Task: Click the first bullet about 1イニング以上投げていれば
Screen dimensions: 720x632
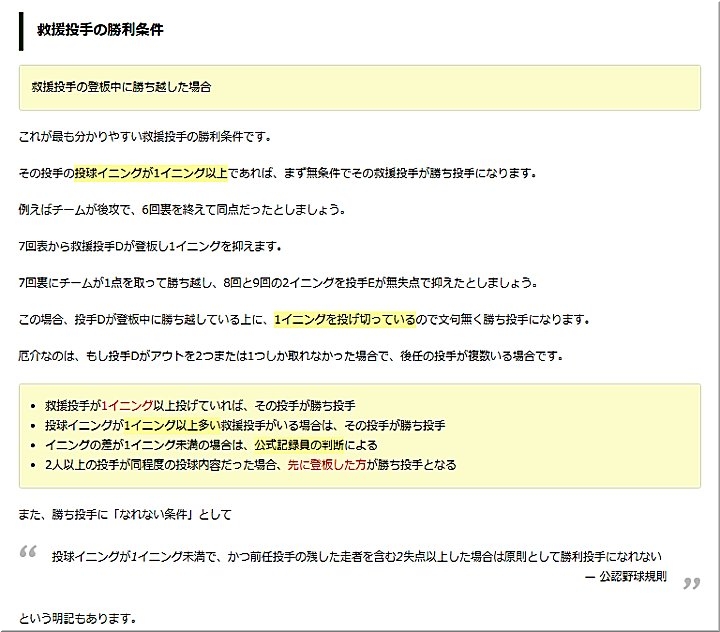Action: [x=200, y=406]
